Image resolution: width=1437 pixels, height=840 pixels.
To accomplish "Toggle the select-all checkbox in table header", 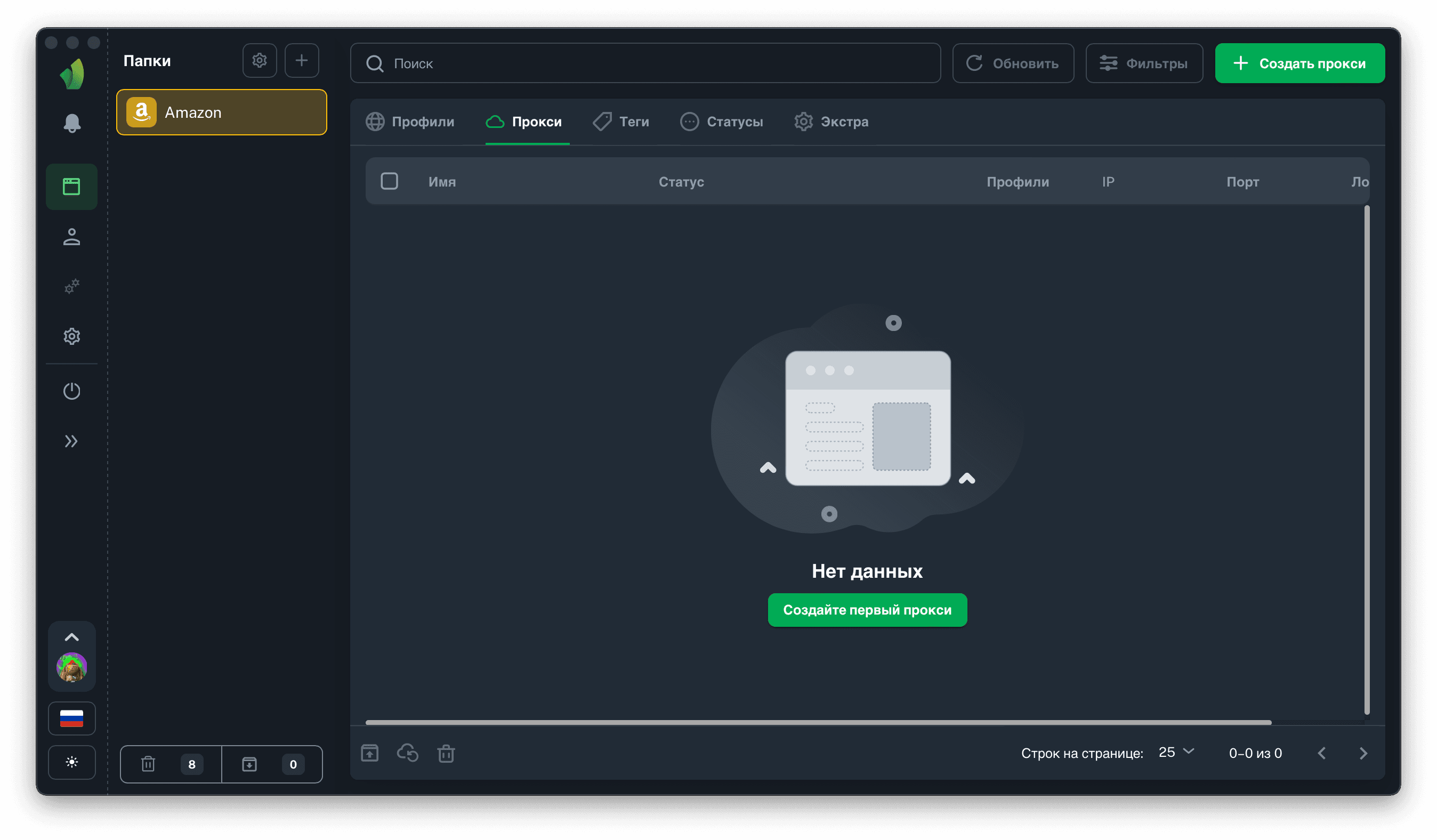I will point(390,181).
